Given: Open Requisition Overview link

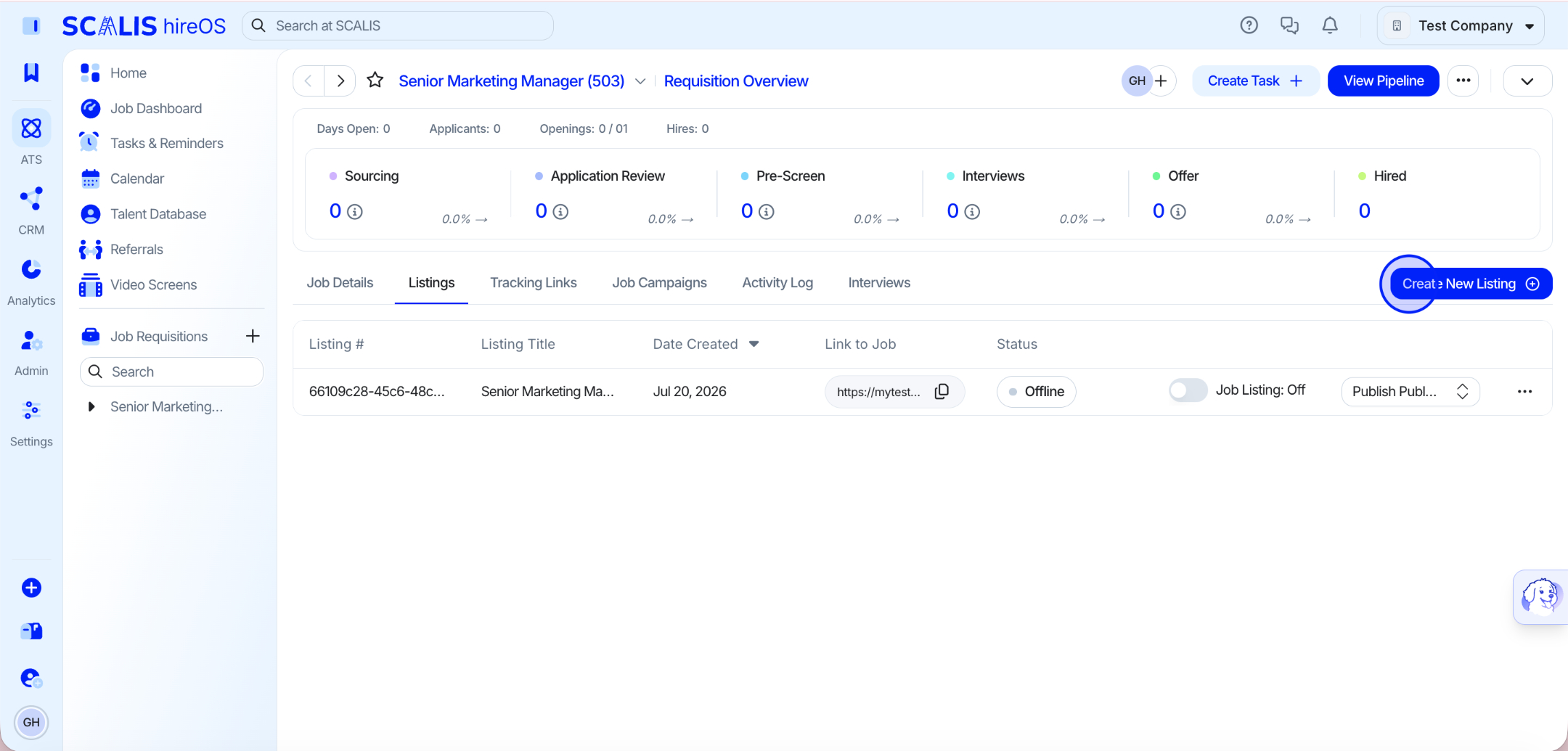Looking at the screenshot, I should (736, 81).
